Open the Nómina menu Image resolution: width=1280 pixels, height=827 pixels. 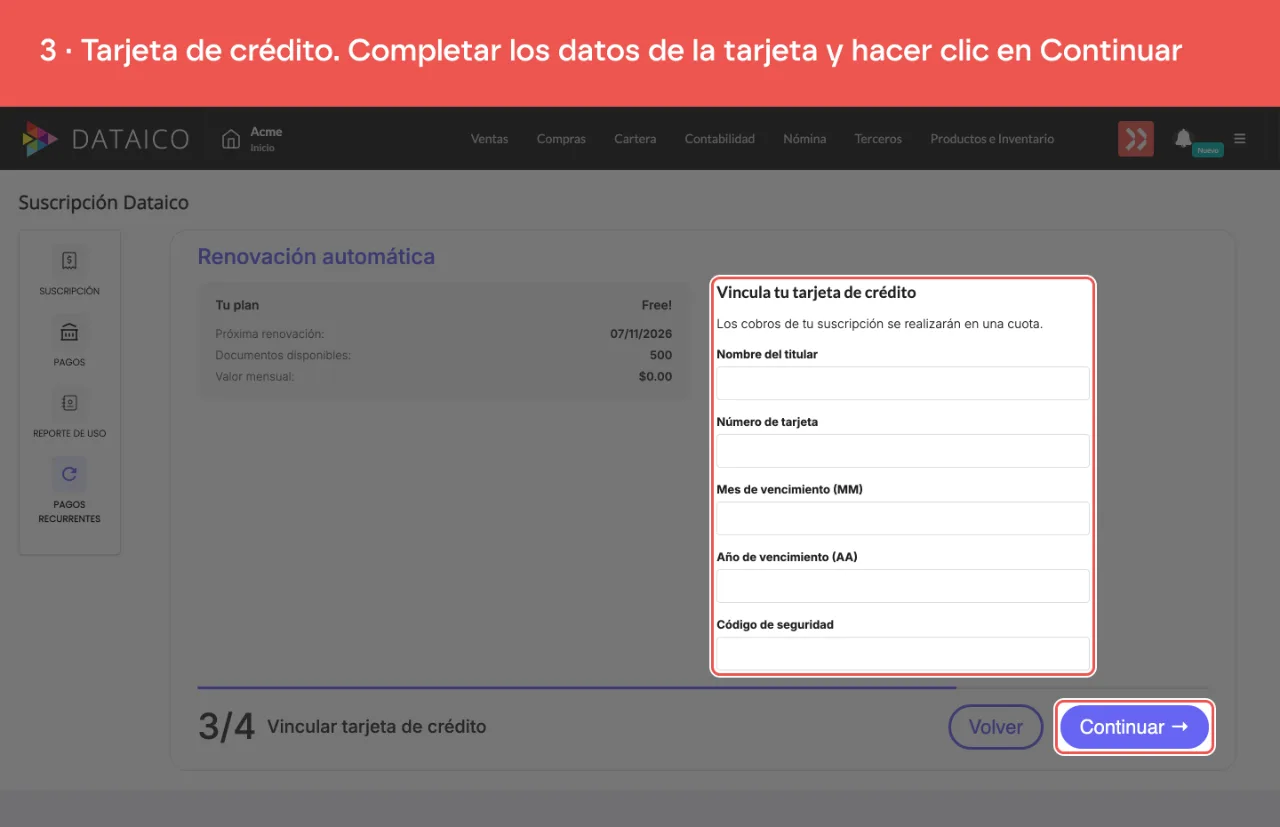click(804, 139)
